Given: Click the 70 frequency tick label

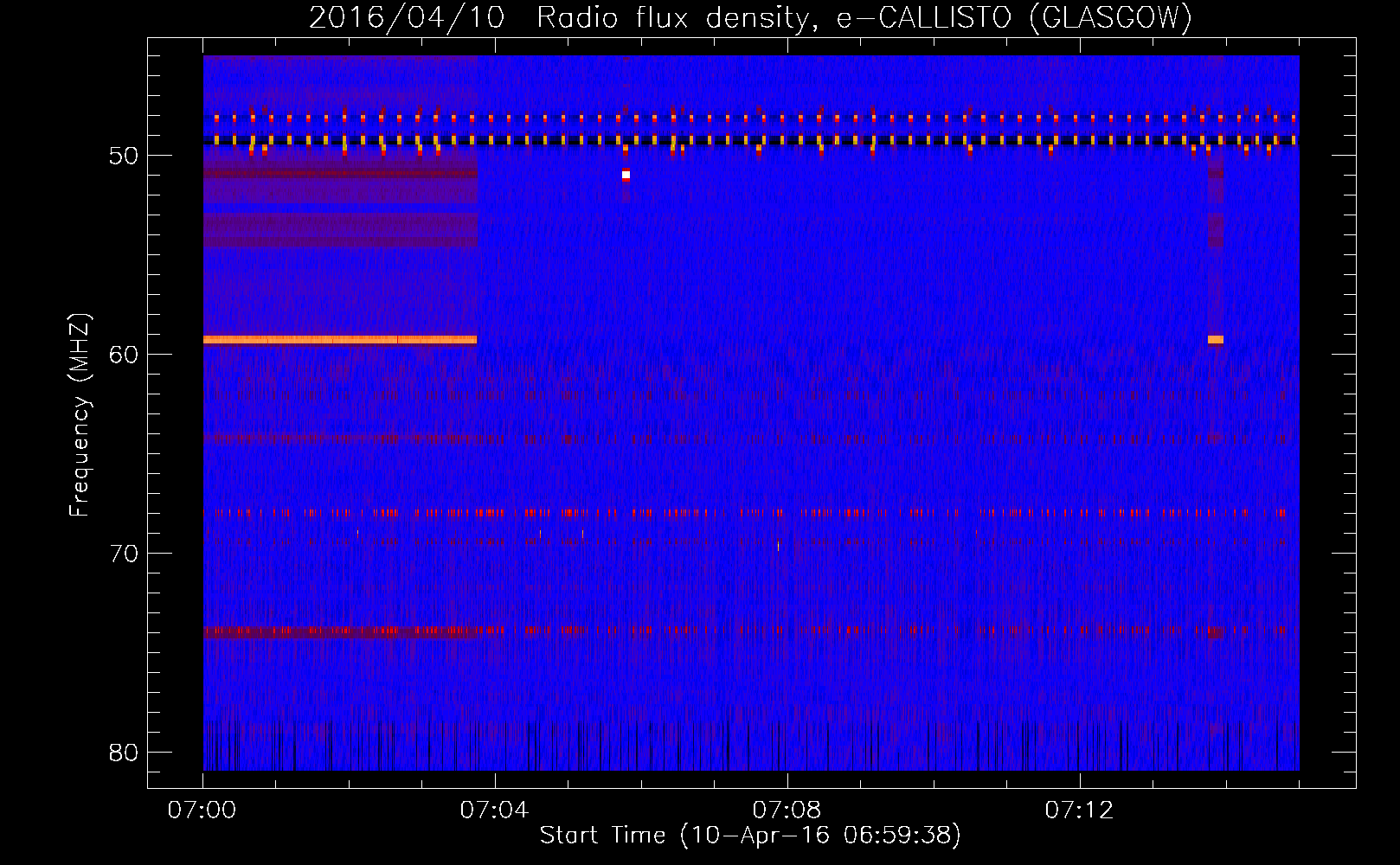Looking at the screenshot, I should [x=124, y=554].
